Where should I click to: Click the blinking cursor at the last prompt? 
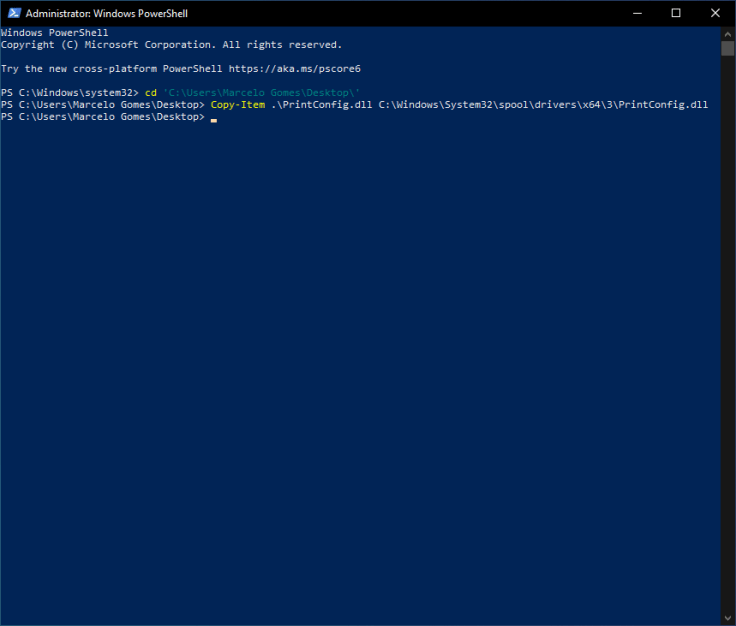(214, 118)
